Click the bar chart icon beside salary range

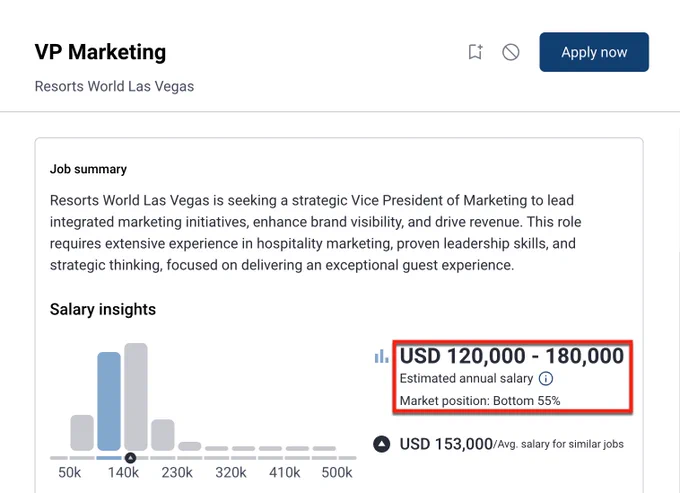point(381,356)
